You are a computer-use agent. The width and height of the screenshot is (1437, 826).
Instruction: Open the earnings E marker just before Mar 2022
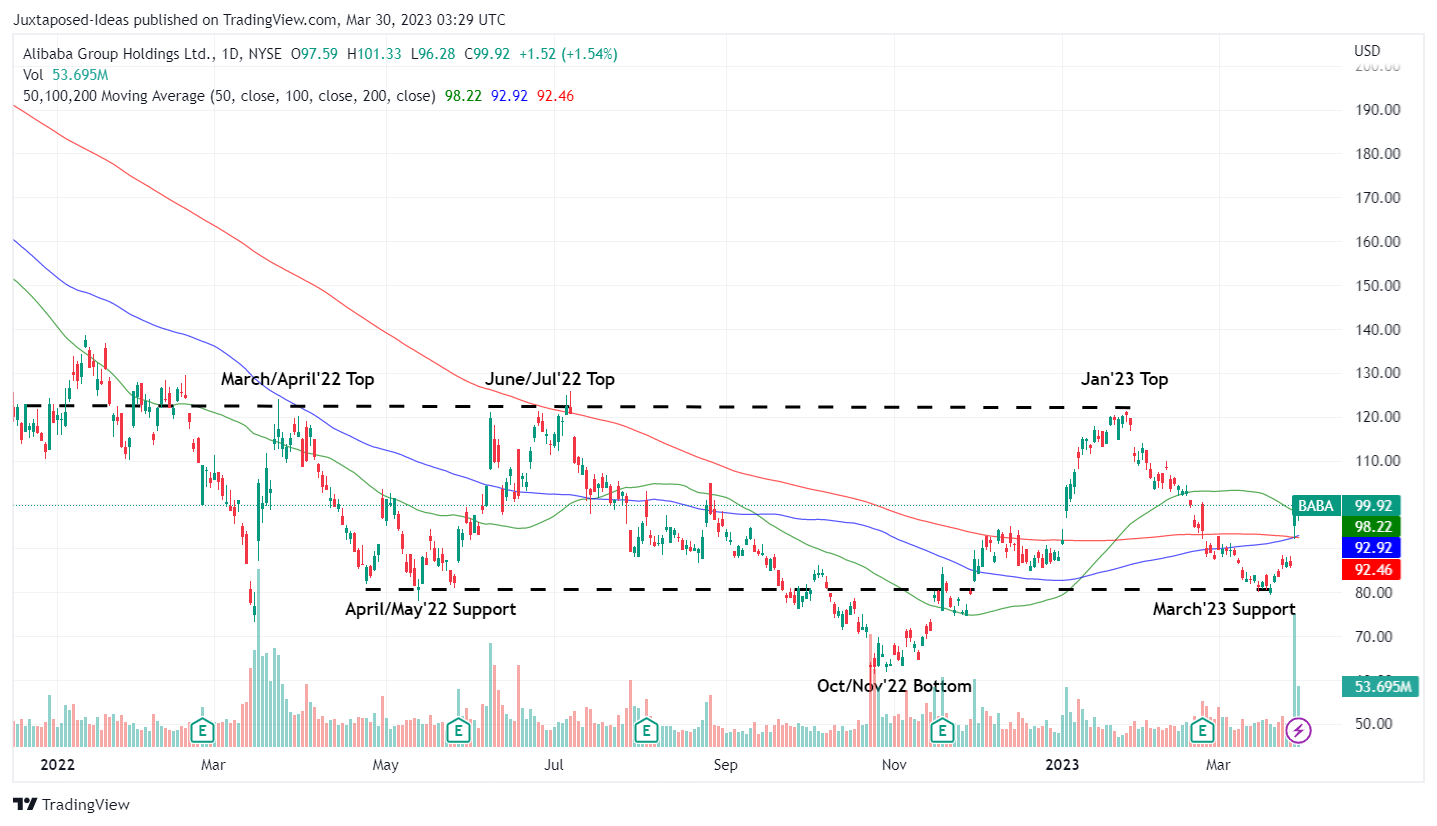coord(203,731)
